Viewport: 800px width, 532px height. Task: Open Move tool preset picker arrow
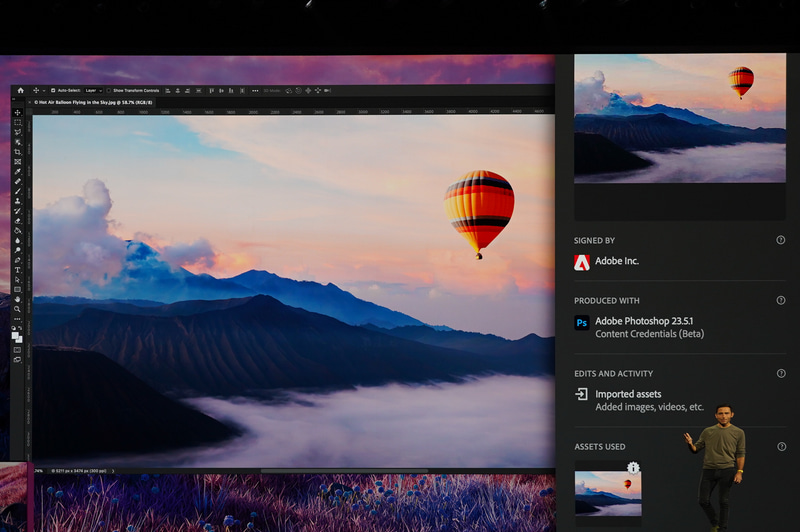44,91
